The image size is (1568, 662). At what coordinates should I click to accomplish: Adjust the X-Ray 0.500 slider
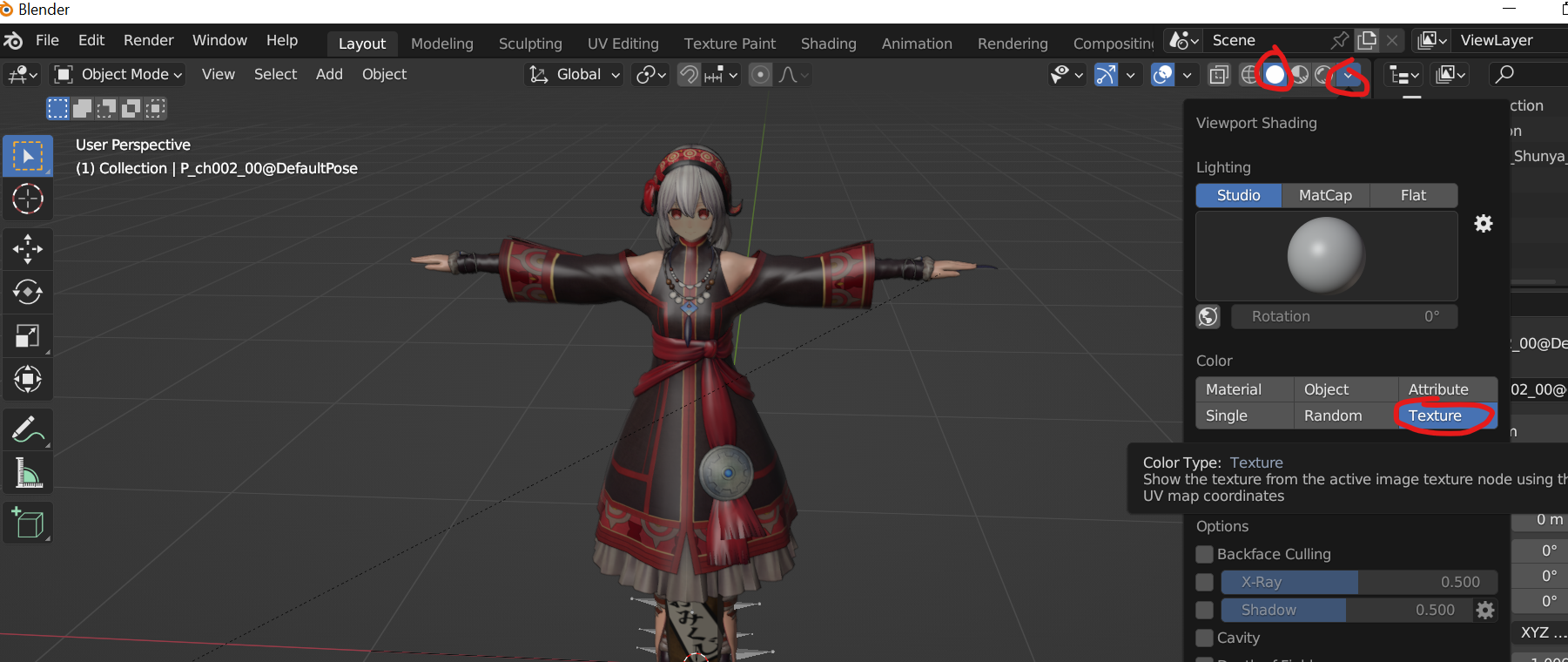(x=1359, y=583)
